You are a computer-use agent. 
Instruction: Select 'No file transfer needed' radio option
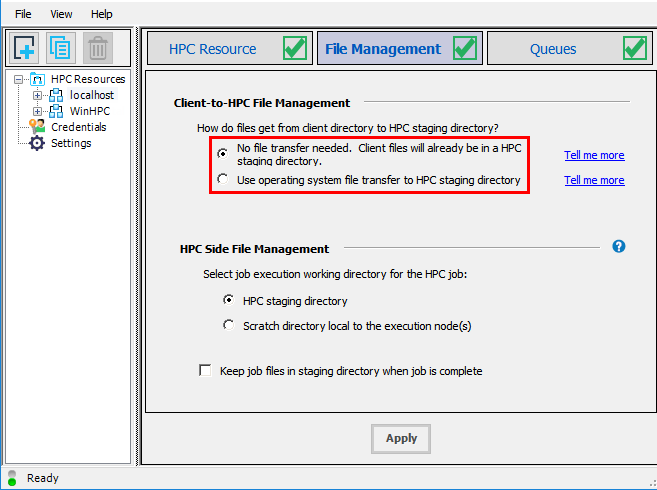pyautogui.click(x=222, y=153)
